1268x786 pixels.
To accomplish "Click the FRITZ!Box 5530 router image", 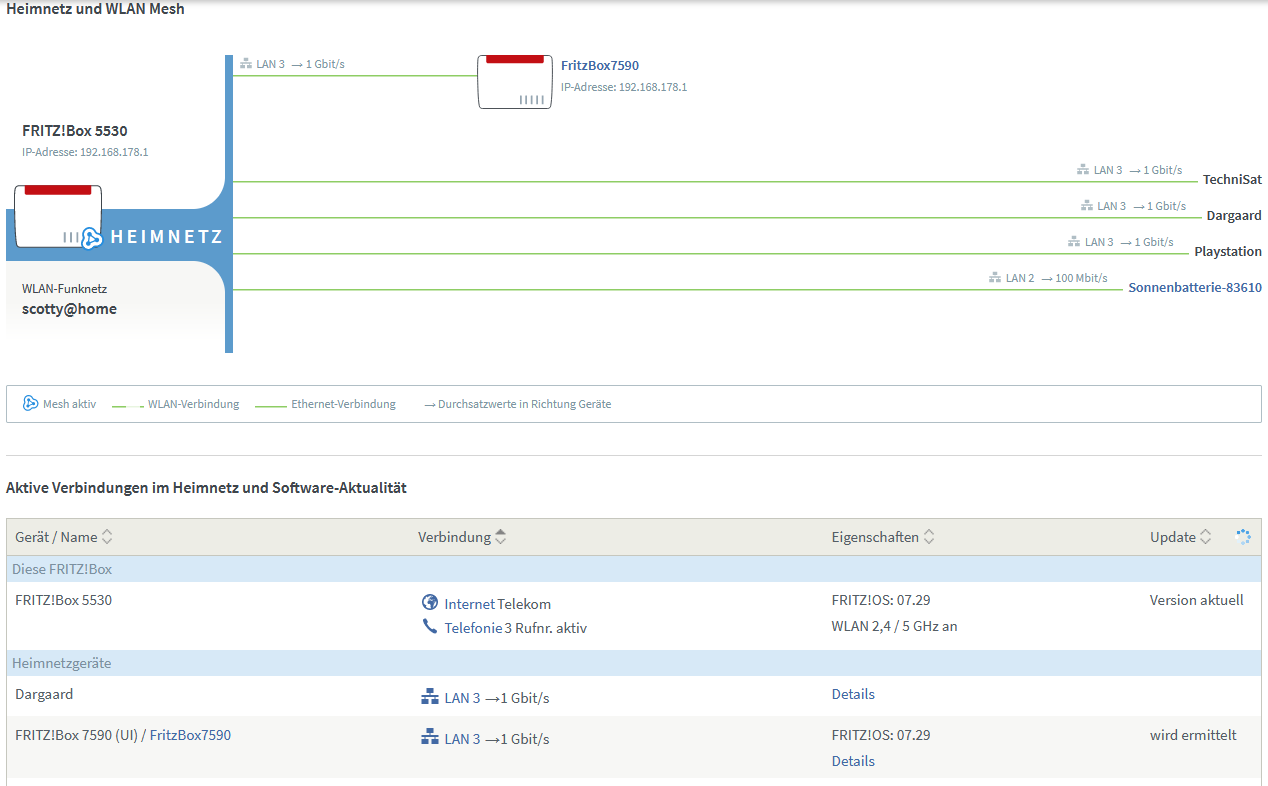I will (59, 216).
